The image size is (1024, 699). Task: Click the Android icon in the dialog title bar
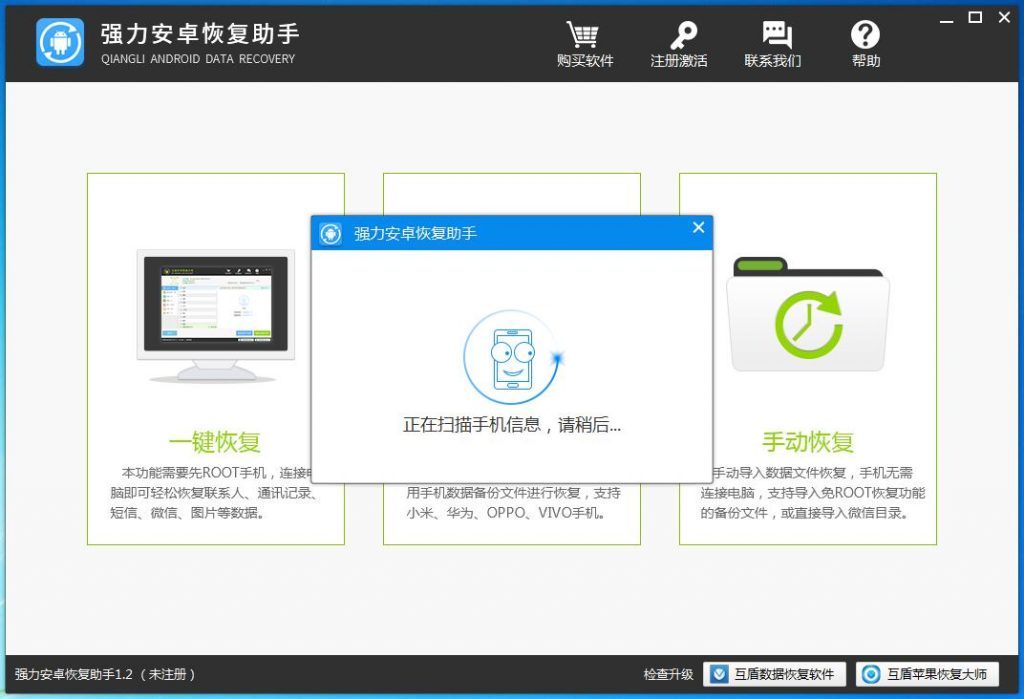click(330, 234)
